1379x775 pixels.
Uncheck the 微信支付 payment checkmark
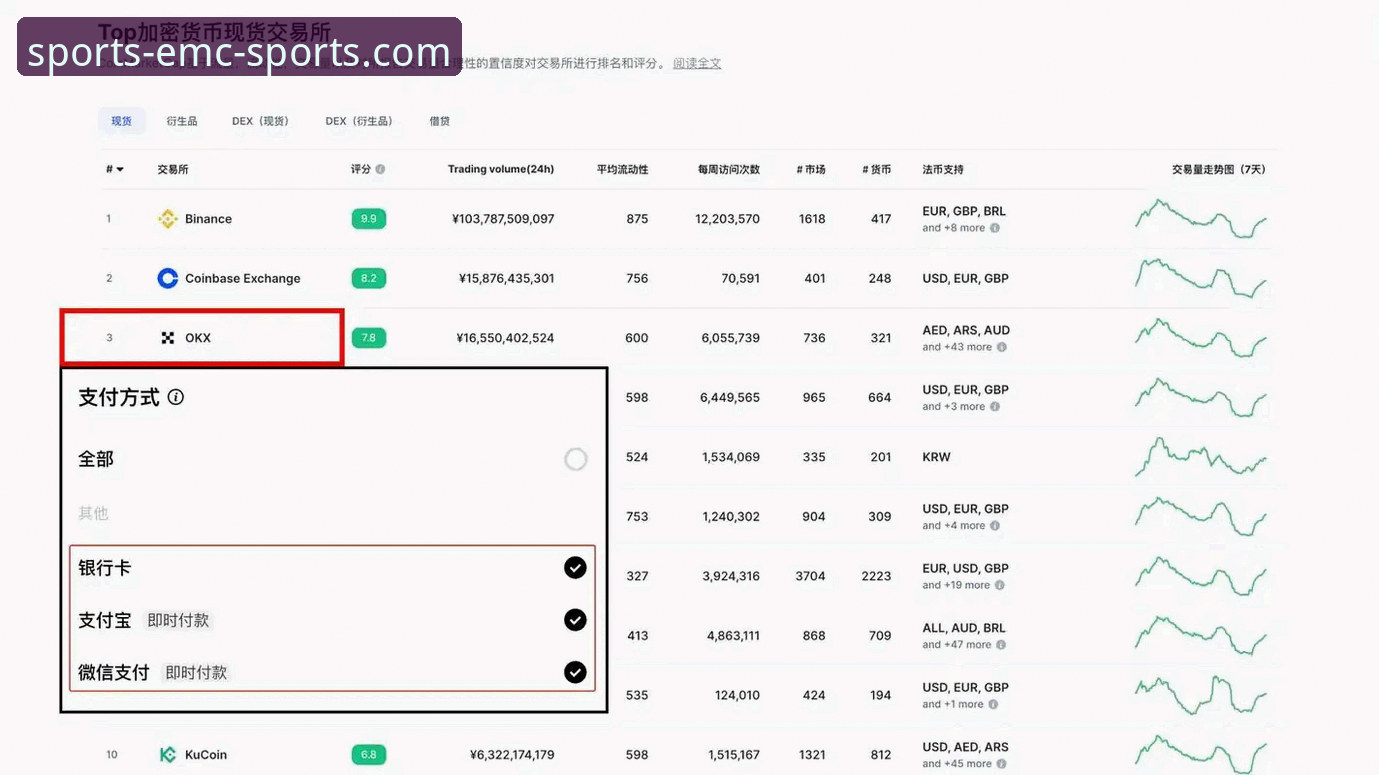pos(575,672)
